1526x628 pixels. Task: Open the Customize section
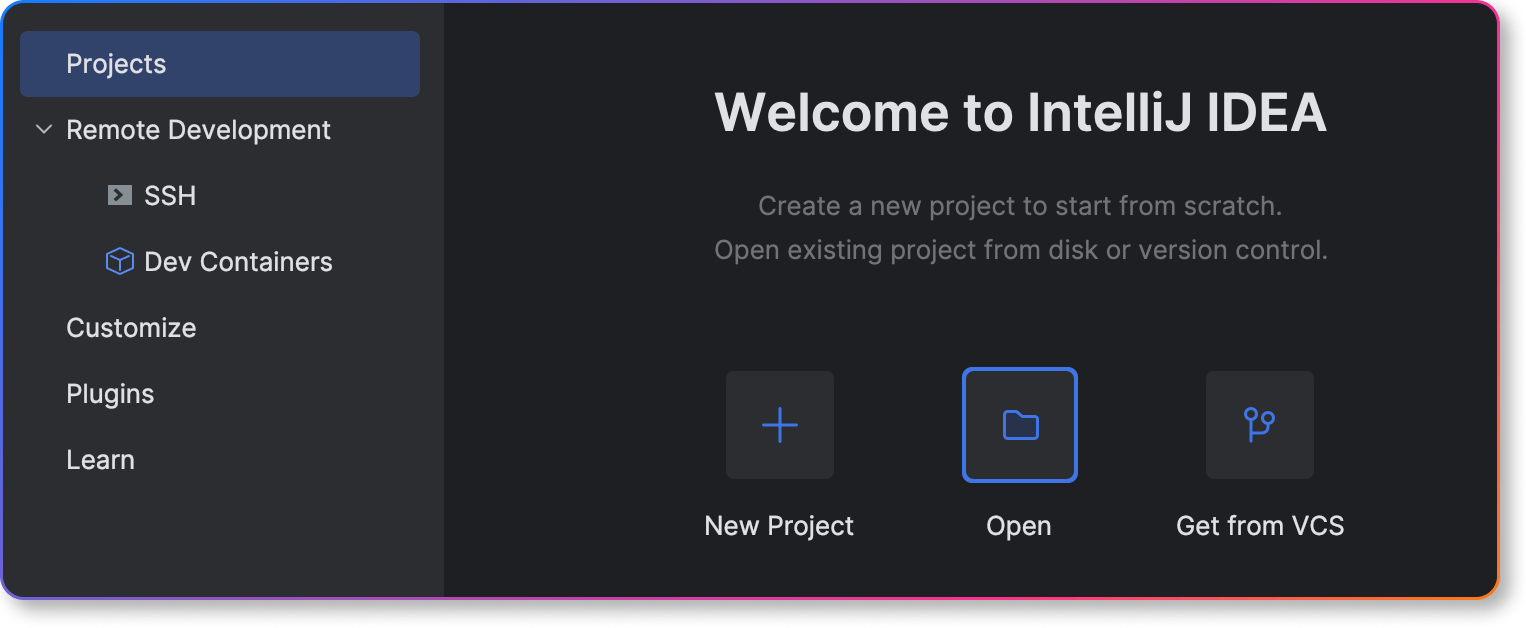coord(131,328)
